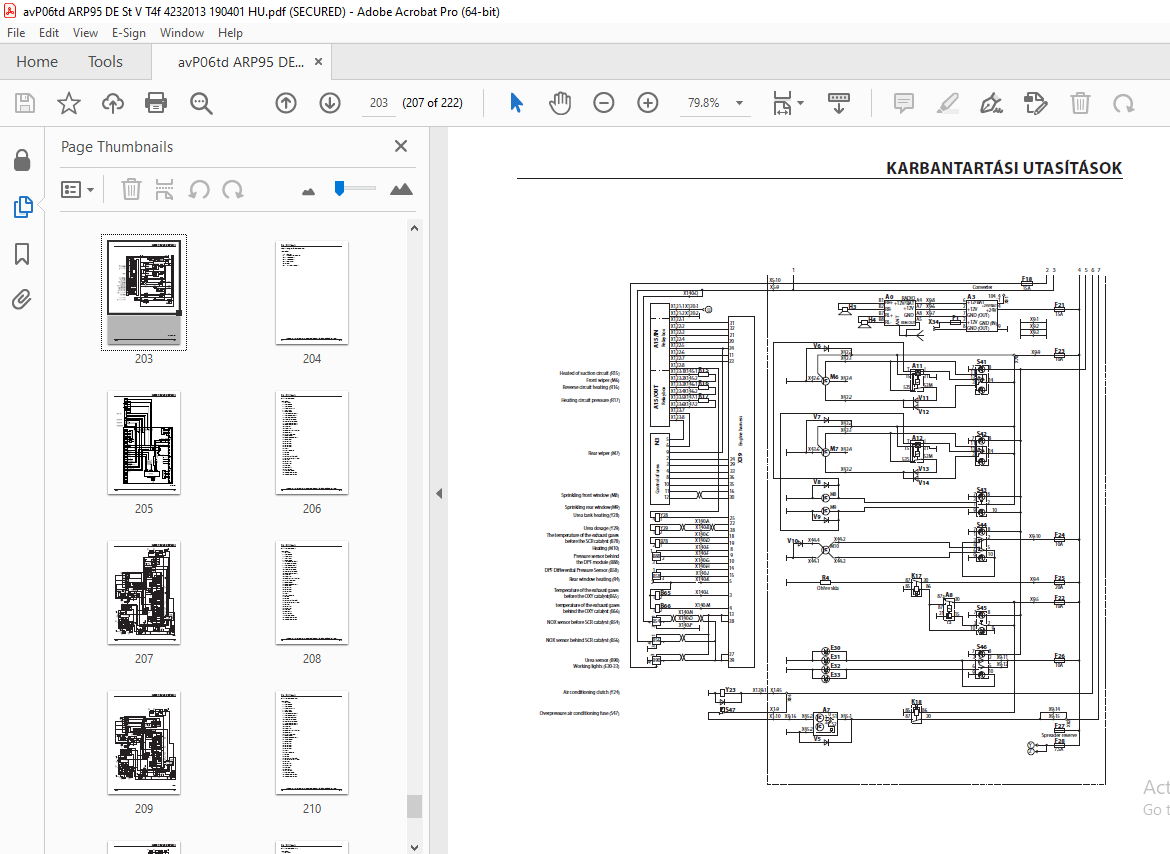This screenshot has height=854, width=1170.
Task: Select page 206 thumbnail
Action: tap(312, 442)
